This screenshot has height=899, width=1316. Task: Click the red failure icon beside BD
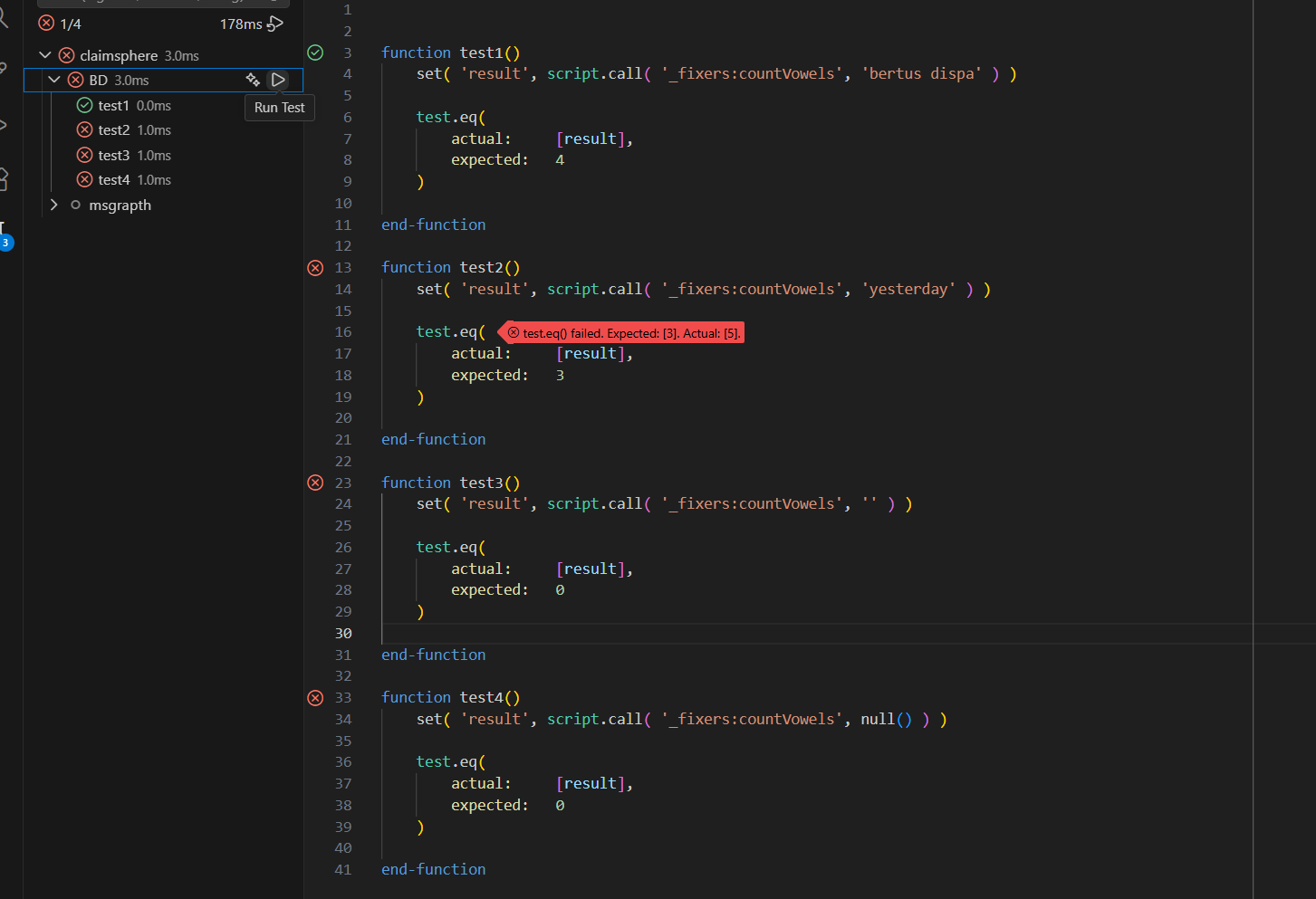(76, 80)
